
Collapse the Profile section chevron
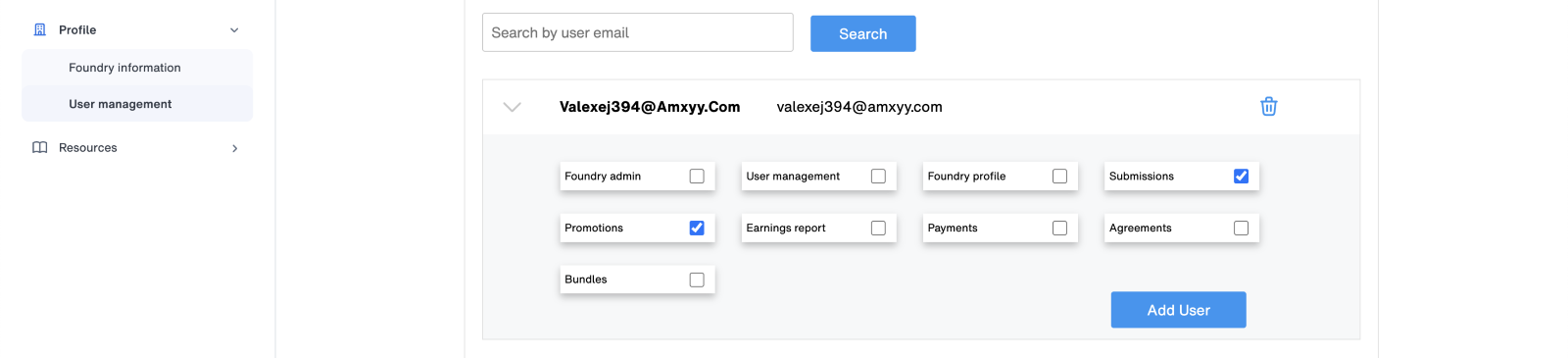tap(234, 30)
